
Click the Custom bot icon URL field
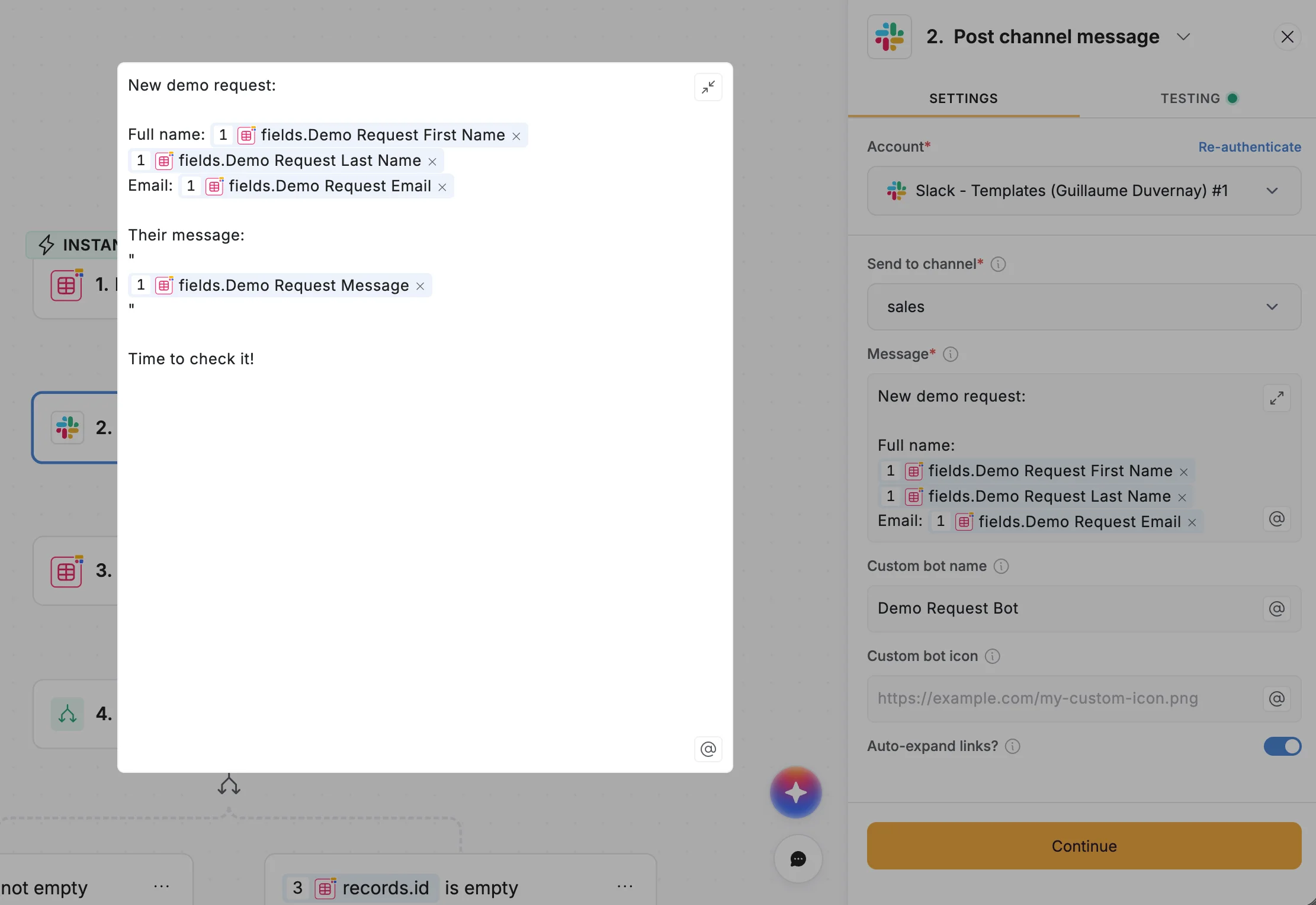(x=1066, y=698)
